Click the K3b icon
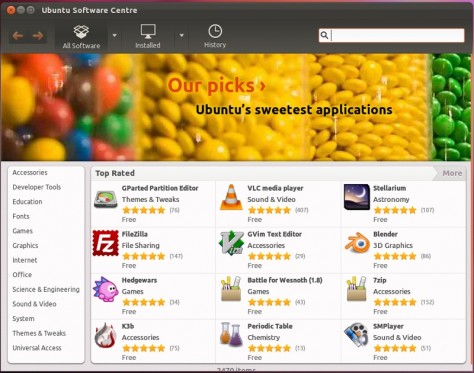Screen dimensions: 474x373 [x=106, y=335]
